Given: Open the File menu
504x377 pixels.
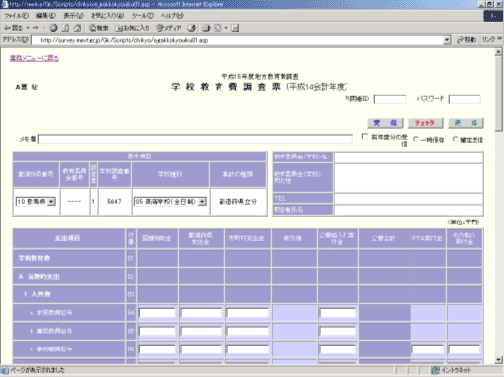Looking at the screenshot, I should pos(16,16).
